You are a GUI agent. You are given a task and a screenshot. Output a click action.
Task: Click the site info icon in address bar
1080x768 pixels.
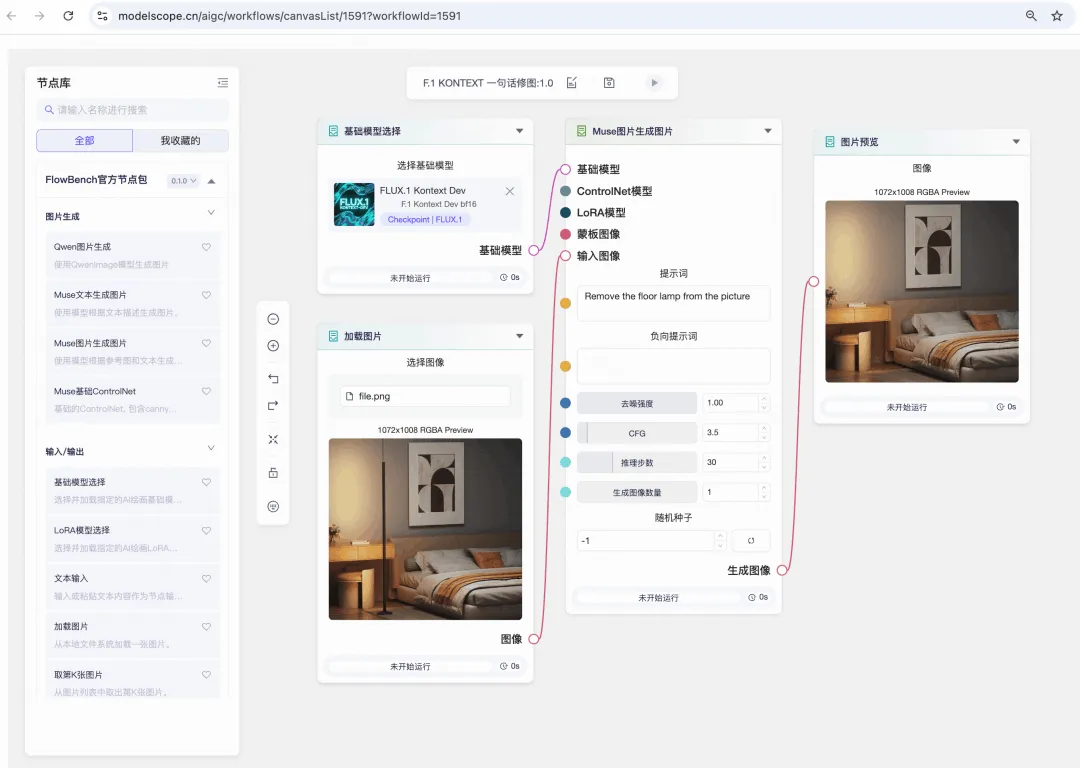click(x=103, y=15)
